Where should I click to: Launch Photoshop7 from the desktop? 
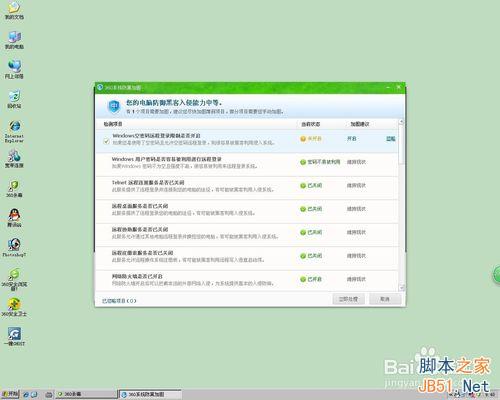point(14,248)
